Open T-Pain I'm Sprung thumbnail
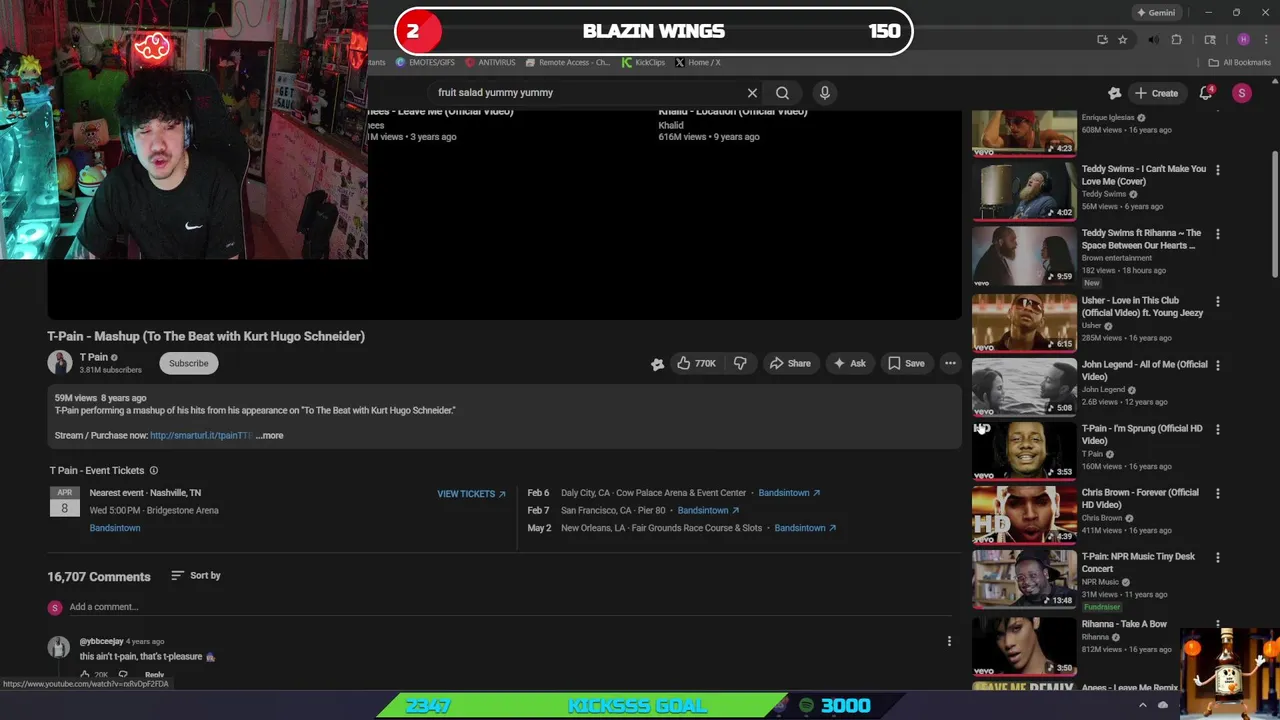Viewport: 1280px width, 720px height. click(1024, 449)
